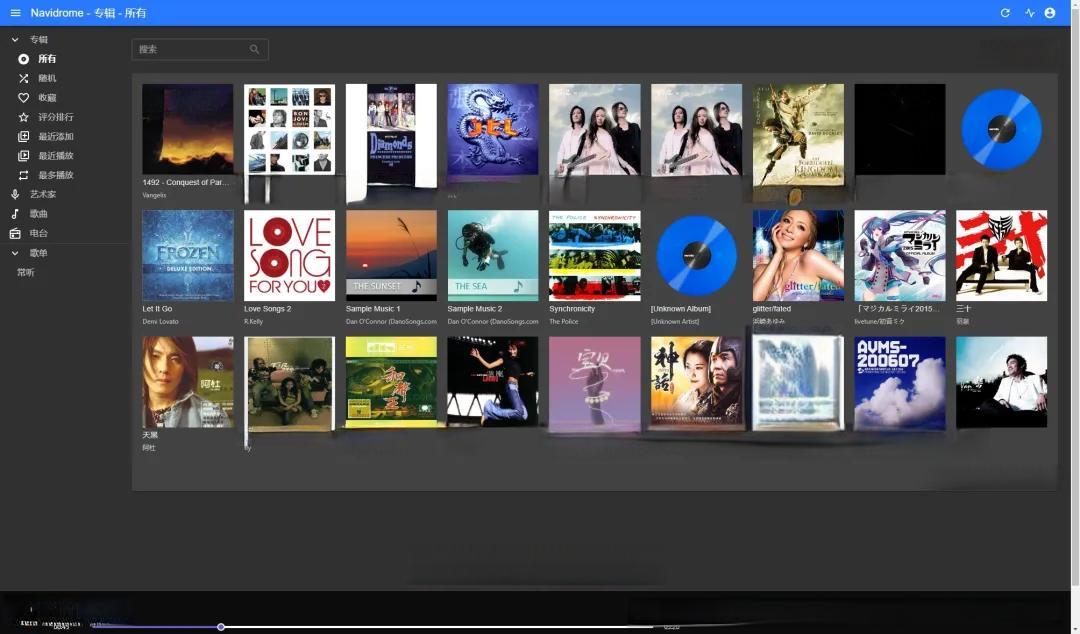Viewport: 1080px width, 634px height.
Task: Open the hamburger menu beside Navidrome title
Action: pos(15,13)
